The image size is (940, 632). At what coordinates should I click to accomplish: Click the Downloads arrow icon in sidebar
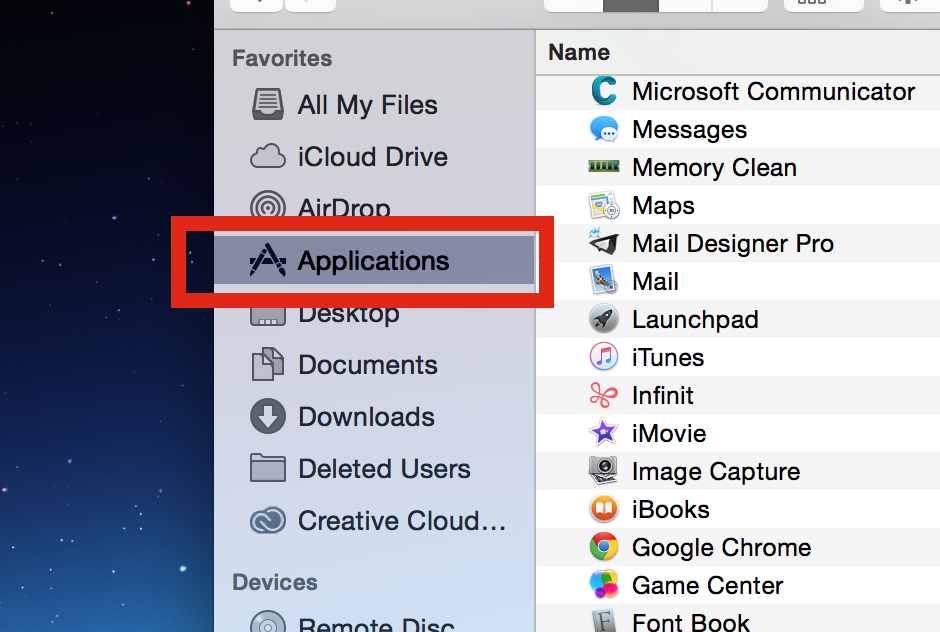pos(267,416)
